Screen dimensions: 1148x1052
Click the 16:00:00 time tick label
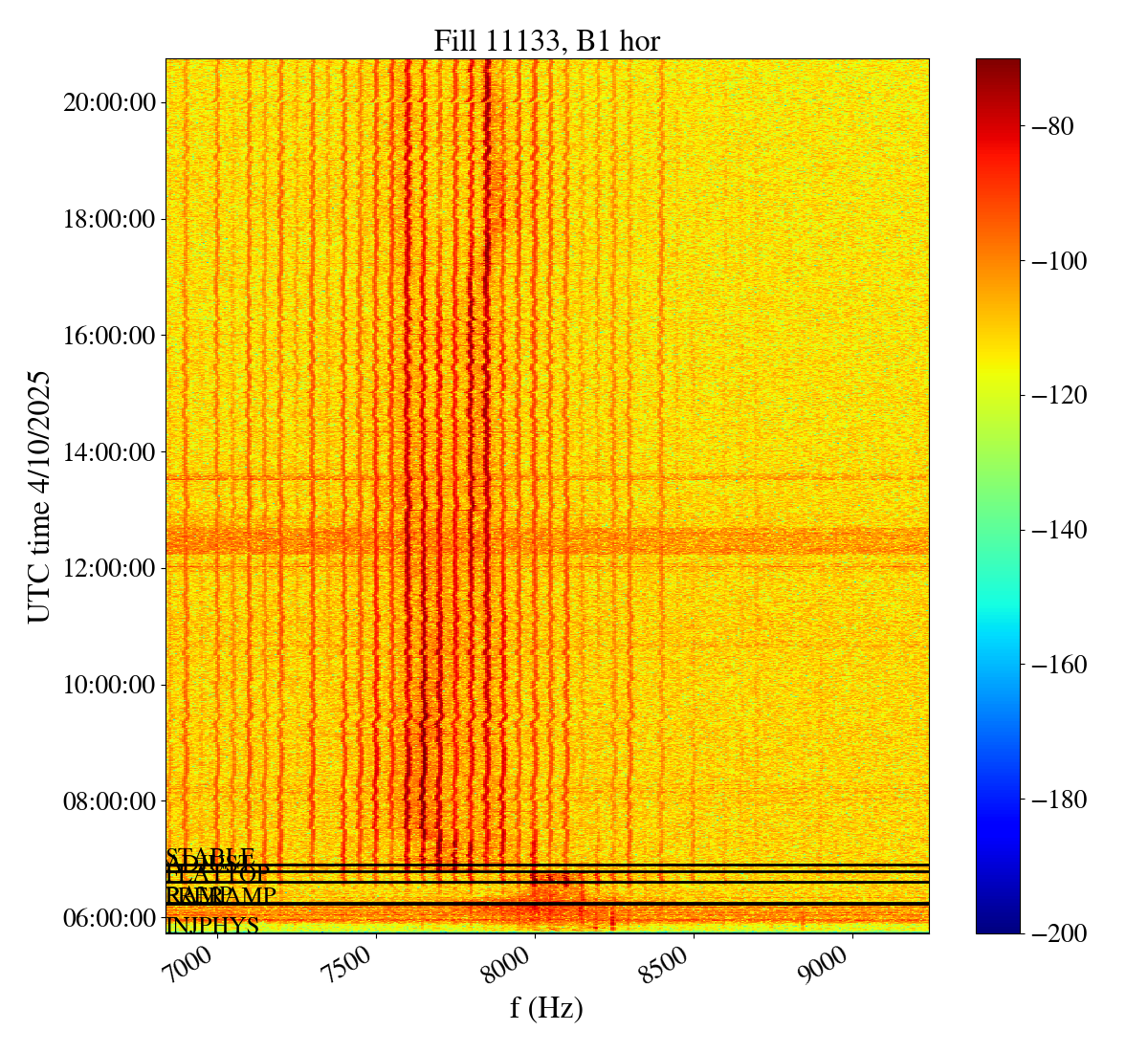pyautogui.click(x=109, y=336)
